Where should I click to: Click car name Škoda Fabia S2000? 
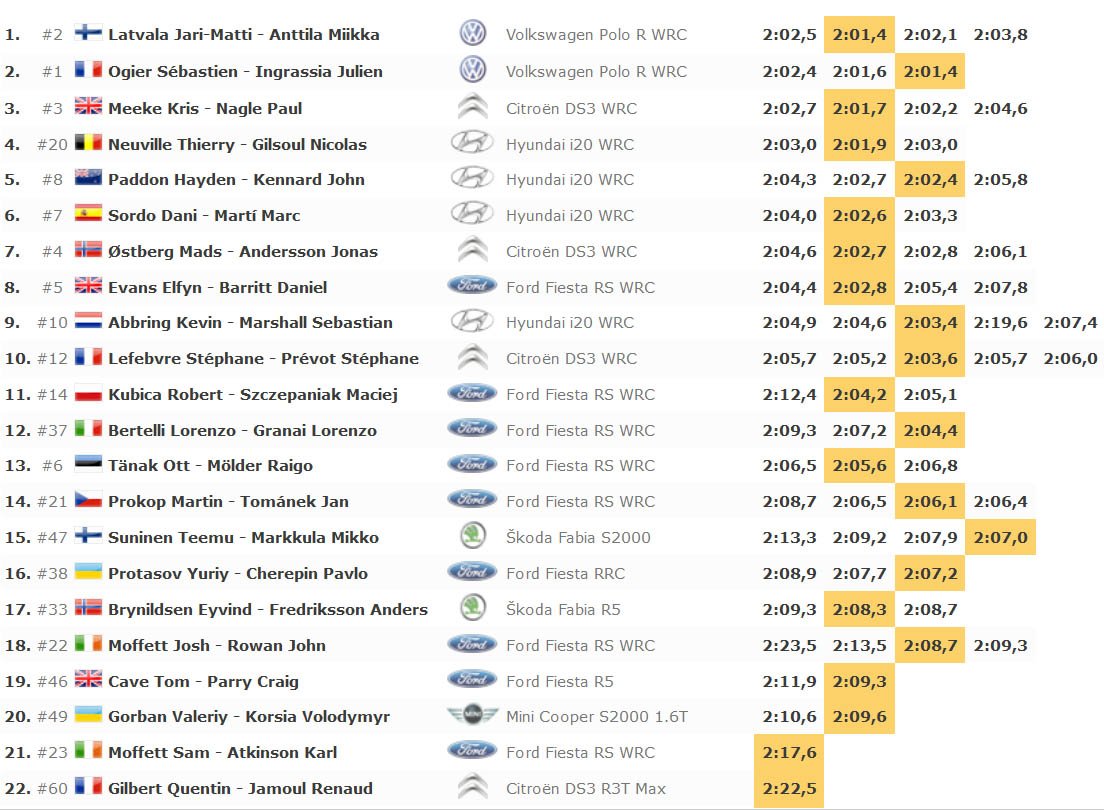coord(578,537)
